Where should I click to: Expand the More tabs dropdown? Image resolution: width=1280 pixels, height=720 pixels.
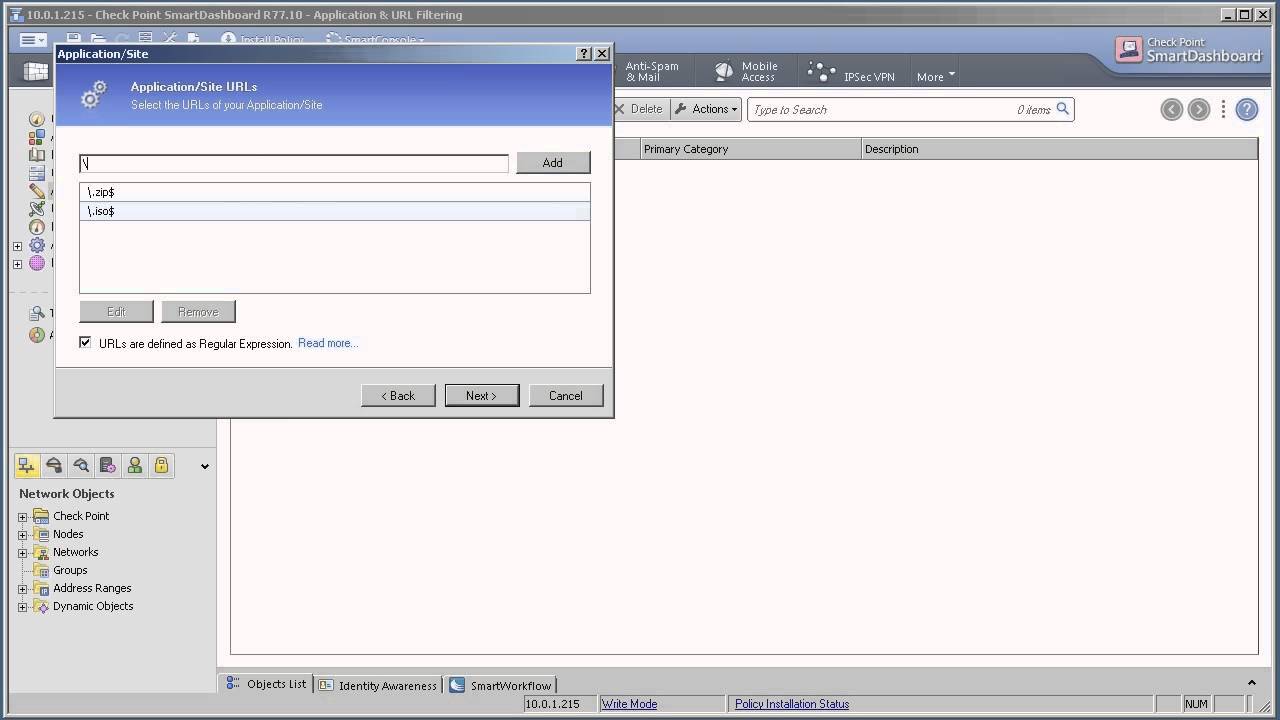coord(936,76)
